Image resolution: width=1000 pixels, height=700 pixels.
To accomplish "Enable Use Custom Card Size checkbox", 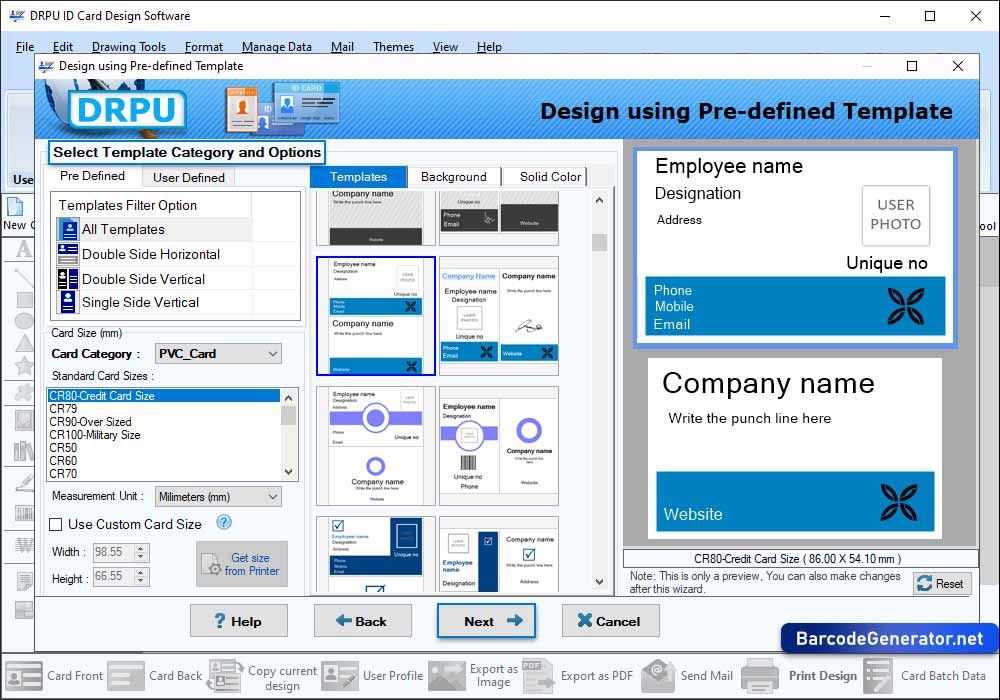I will click(x=56, y=525).
